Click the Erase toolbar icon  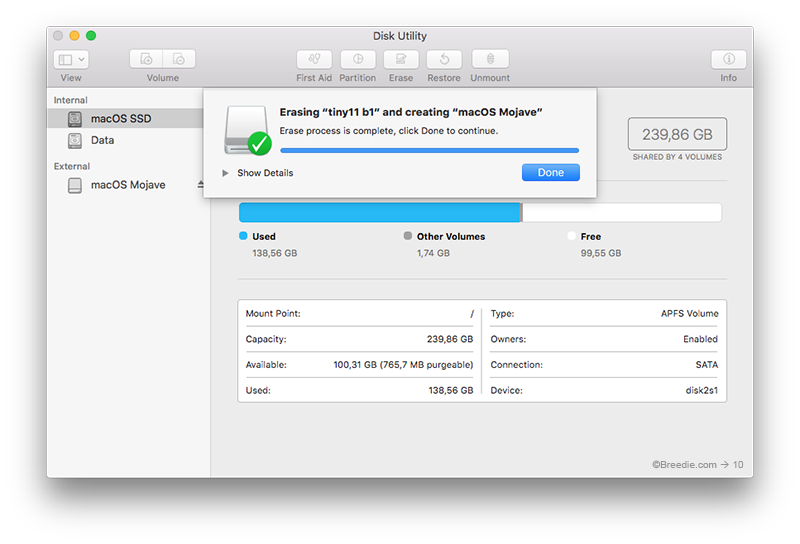(401, 59)
